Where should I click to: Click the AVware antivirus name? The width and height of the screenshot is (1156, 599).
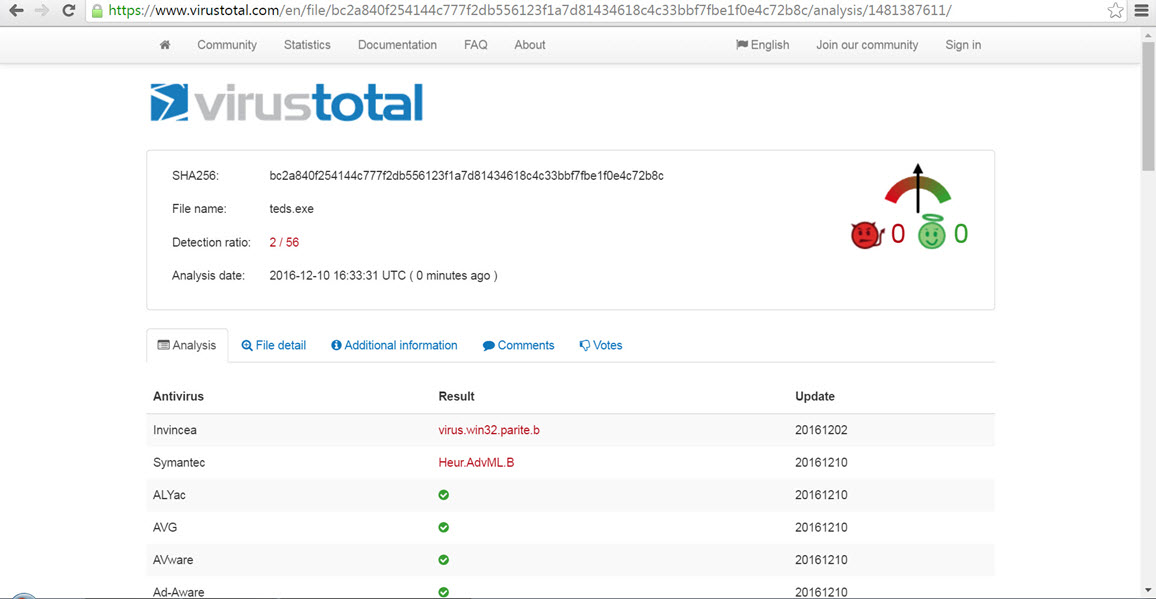pyautogui.click(x=174, y=560)
